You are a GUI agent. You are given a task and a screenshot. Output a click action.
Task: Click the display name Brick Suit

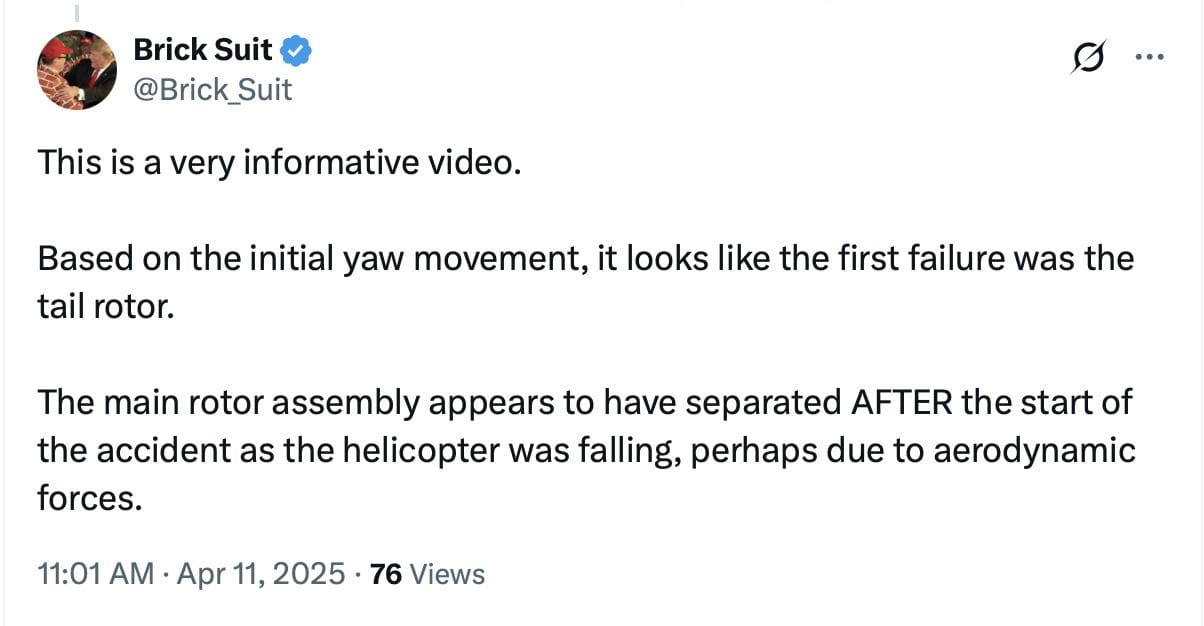coord(203,49)
